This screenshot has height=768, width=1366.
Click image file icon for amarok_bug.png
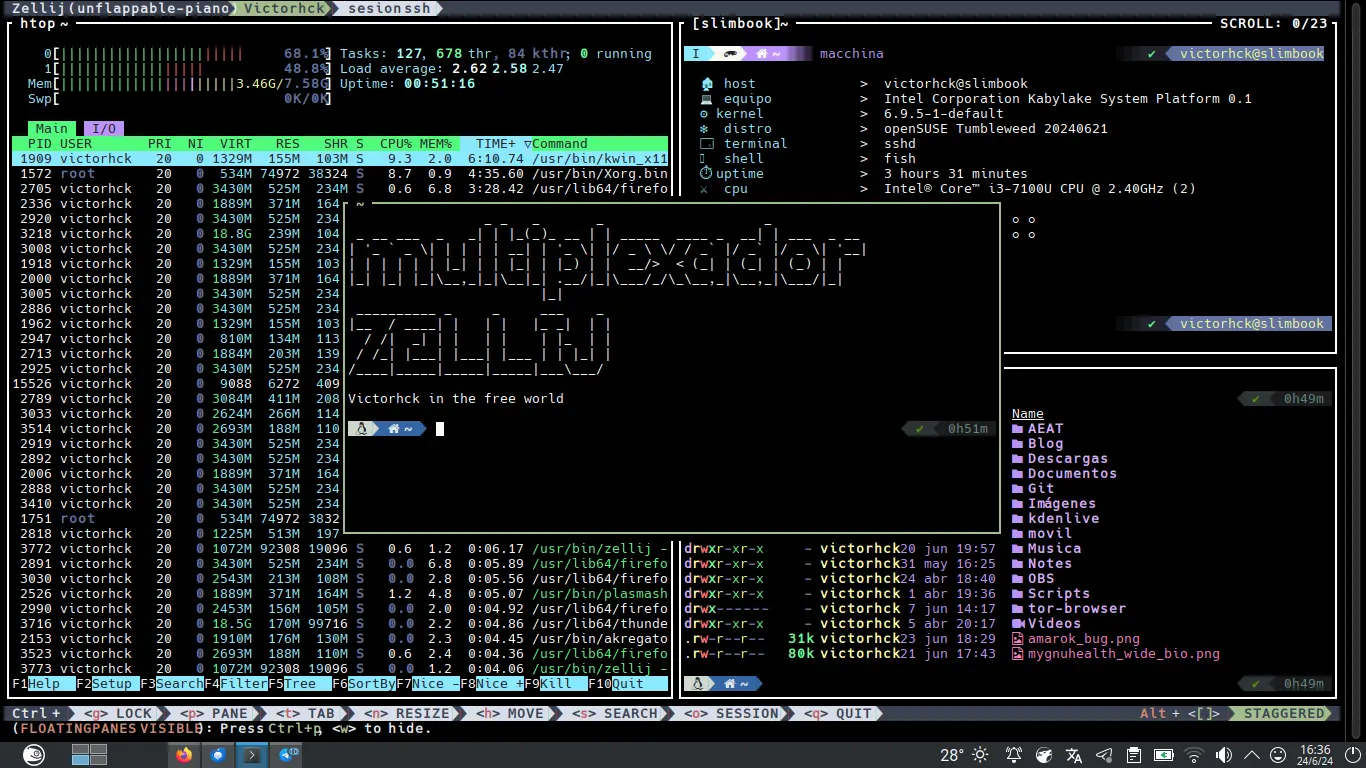coord(1017,638)
